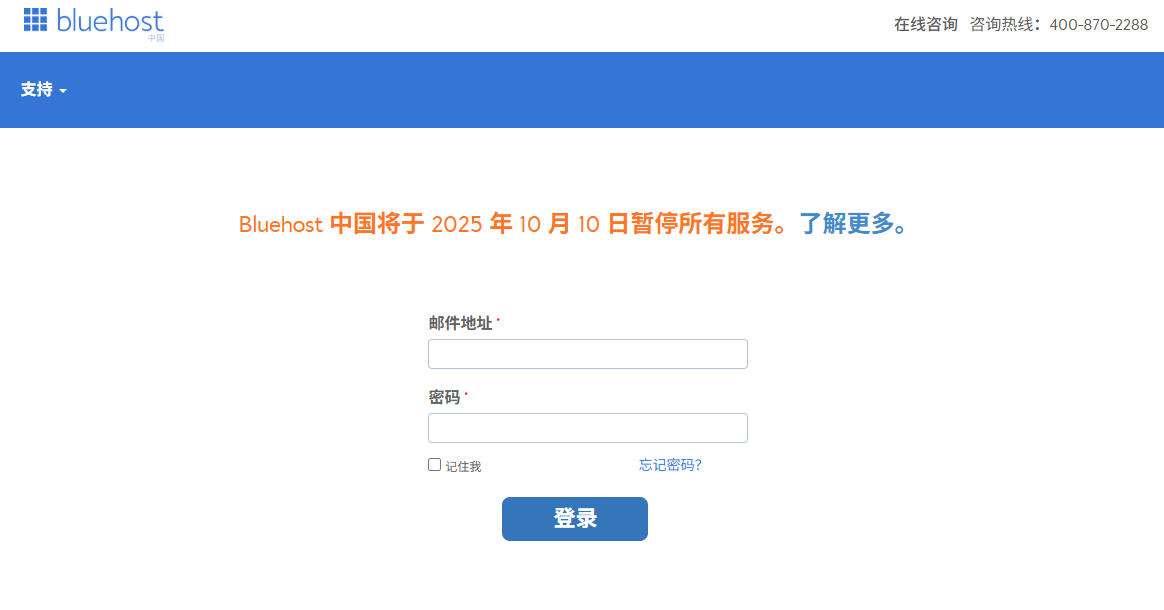This screenshot has height=610, width=1164.
Task: Open 了解更多 in the orange notice
Action: point(847,224)
